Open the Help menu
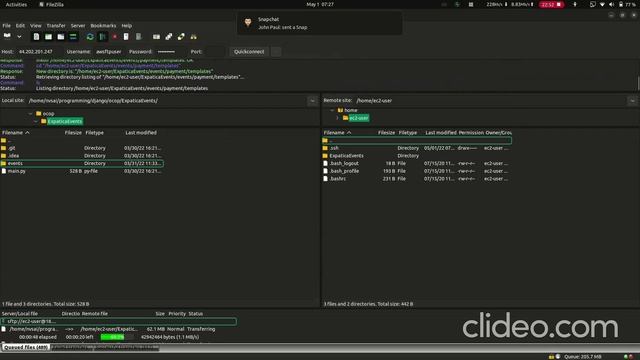 [127, 25]
